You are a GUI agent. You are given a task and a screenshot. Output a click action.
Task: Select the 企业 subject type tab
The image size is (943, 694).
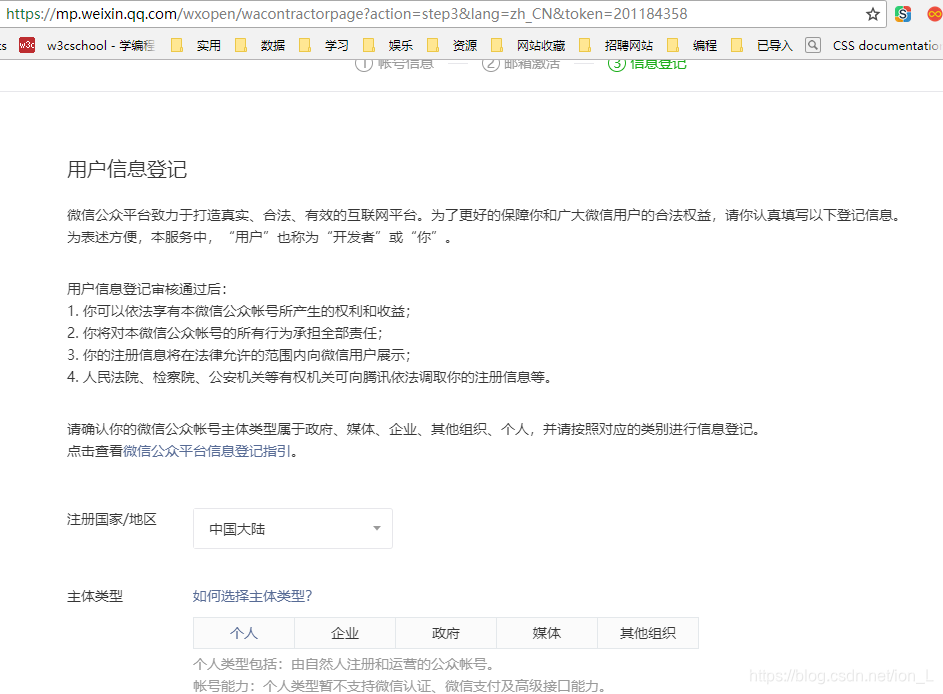point(345,633)
